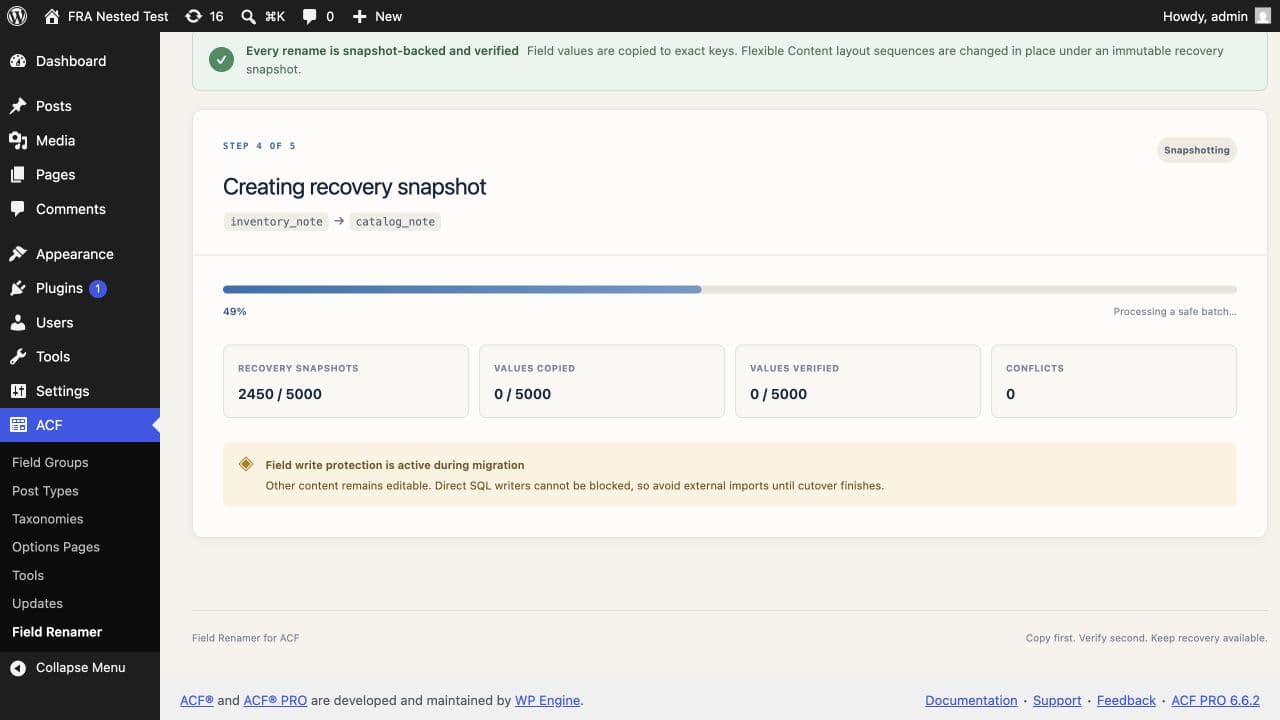Open the Documentation link
The width and height of the screenshot is (1280, 720).
tap(971, 701)
